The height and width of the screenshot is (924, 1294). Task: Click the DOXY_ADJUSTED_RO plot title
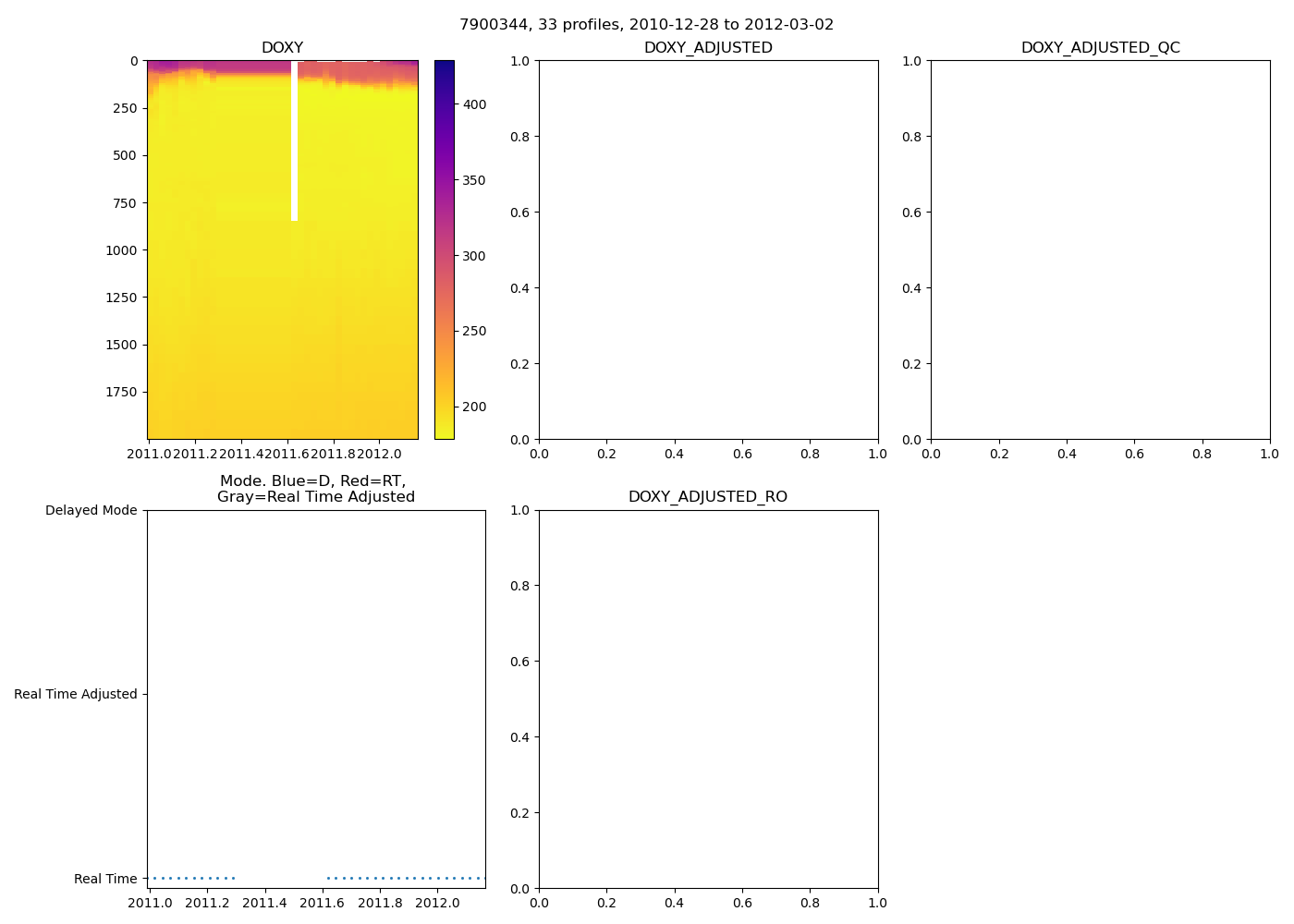point(708,497)
